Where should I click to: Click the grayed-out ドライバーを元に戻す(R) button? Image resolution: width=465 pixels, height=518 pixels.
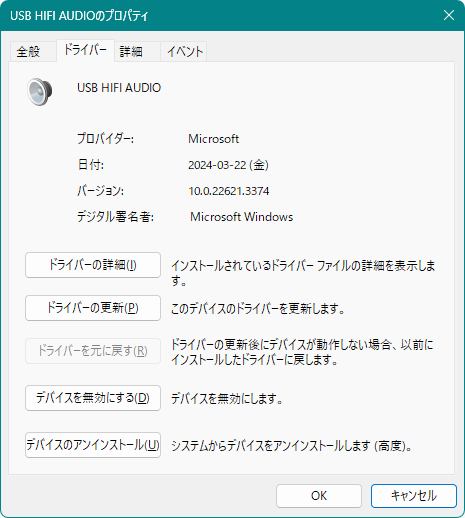[x=93, y=351]
